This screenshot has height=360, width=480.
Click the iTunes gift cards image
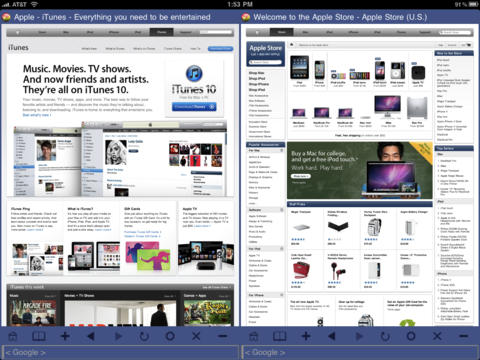coord(148,256)
